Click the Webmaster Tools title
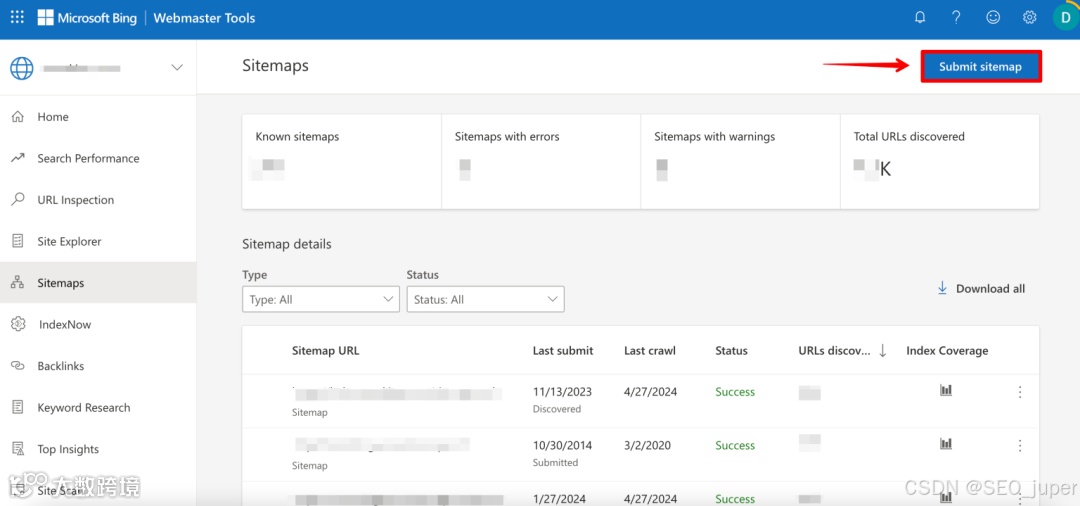This screenshot has width=1080, height=506. 204,18
